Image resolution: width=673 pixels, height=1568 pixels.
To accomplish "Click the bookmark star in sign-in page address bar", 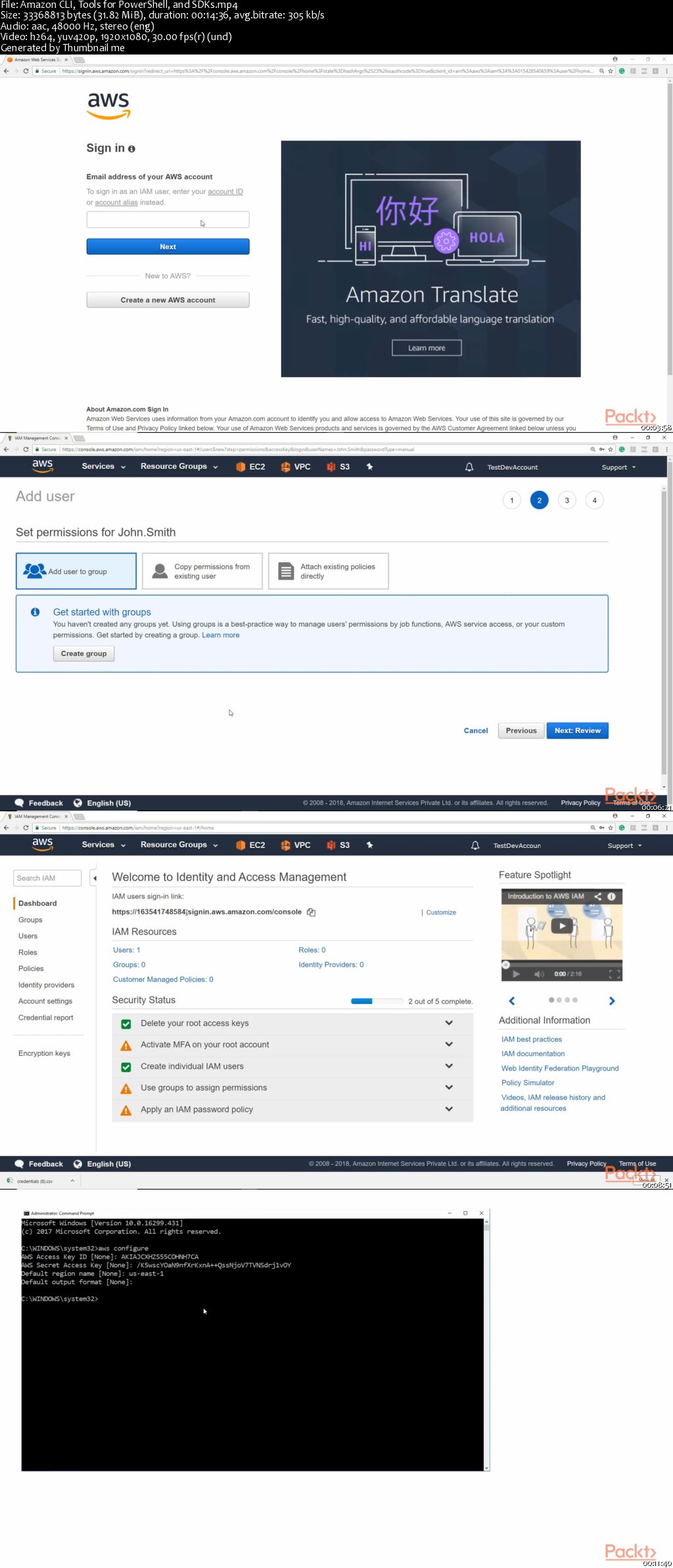I will click(611, 71).
